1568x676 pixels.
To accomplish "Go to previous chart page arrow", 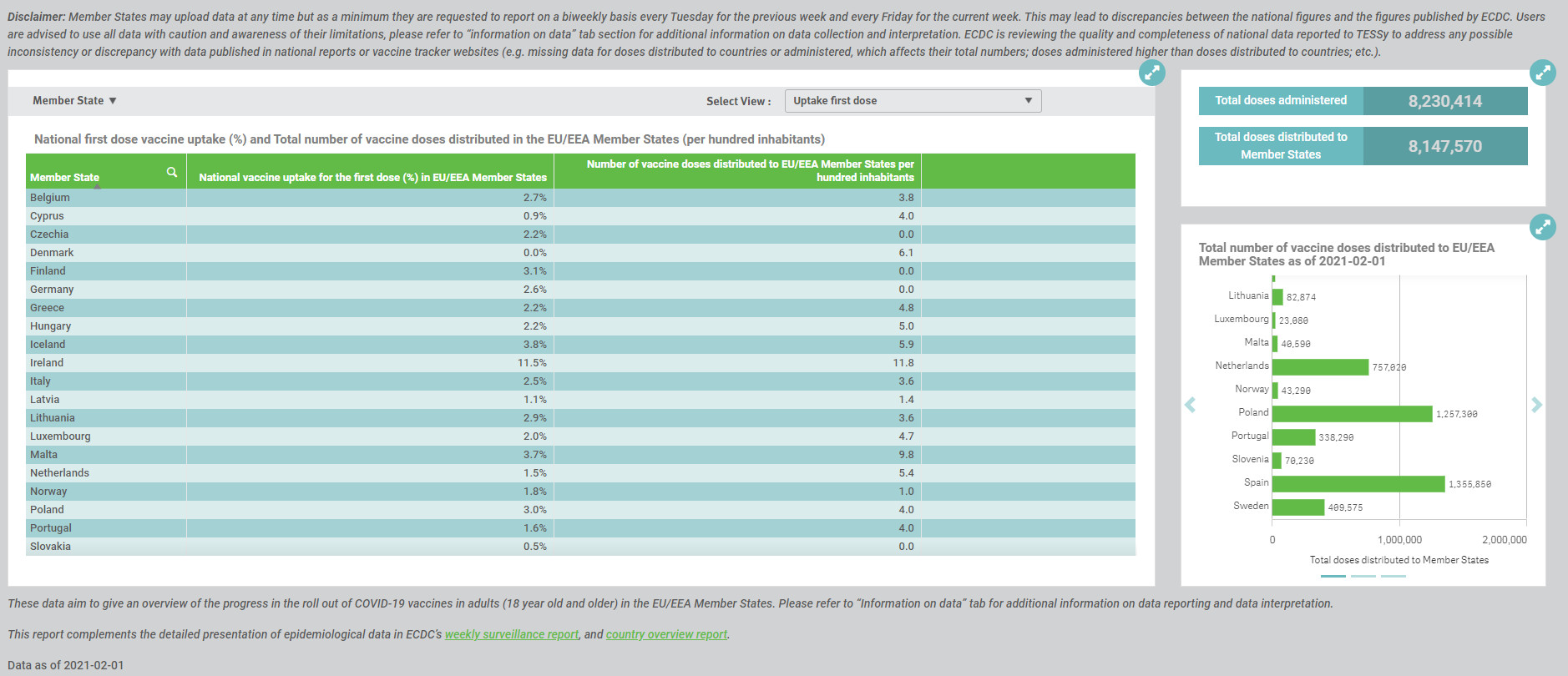I will pyautogui.click(x=1191, y=405).
